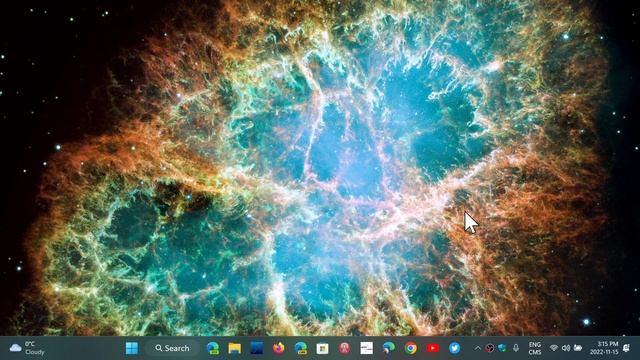The width and height of the screenshot is (640, 360).
Task: Click the microphone tray icon
Action: point(516,348)
